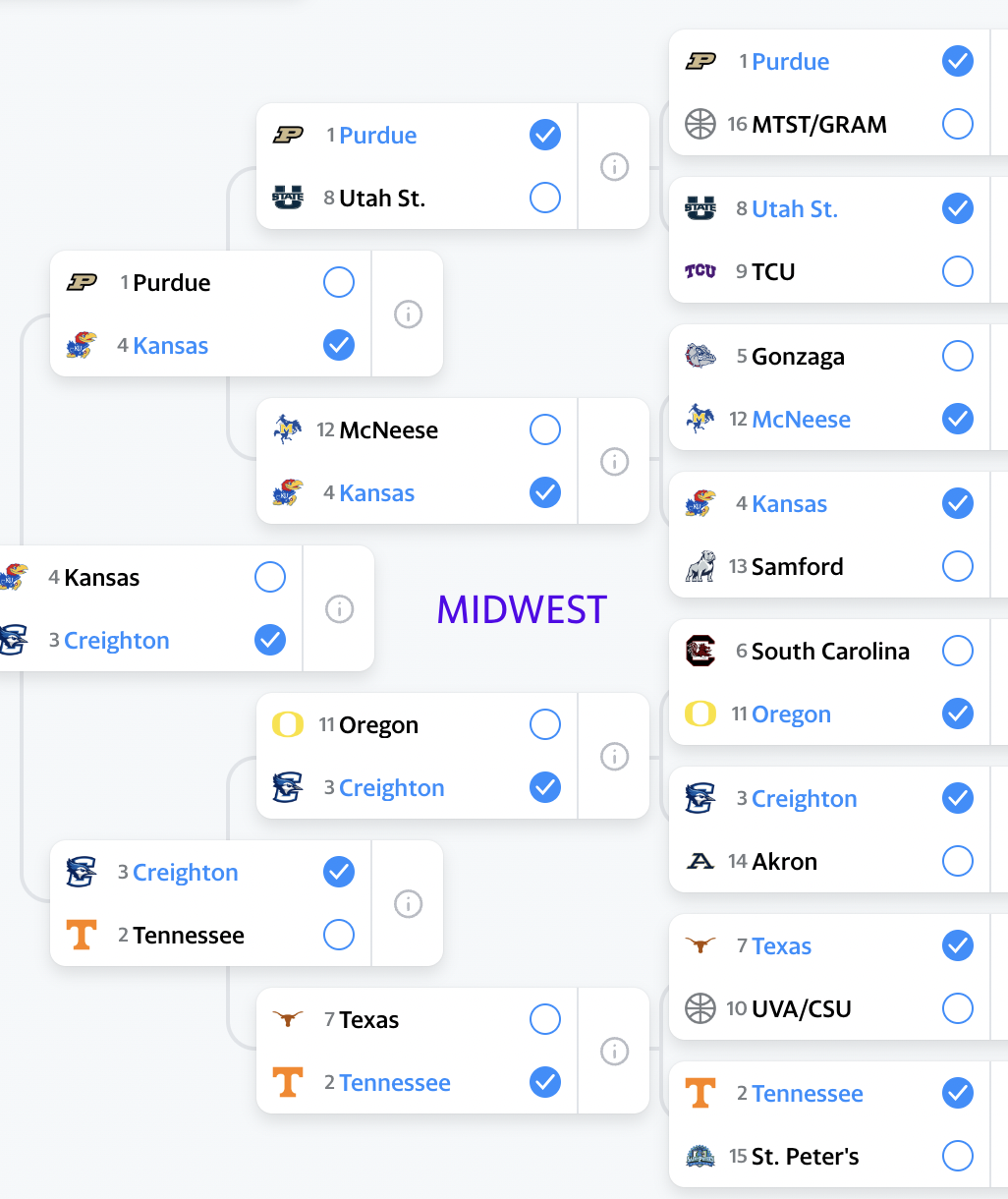Select Tennessee over Creighton in Sweet 16
The height and width of the screenshot is (1199, 1008).
(339, 935)
